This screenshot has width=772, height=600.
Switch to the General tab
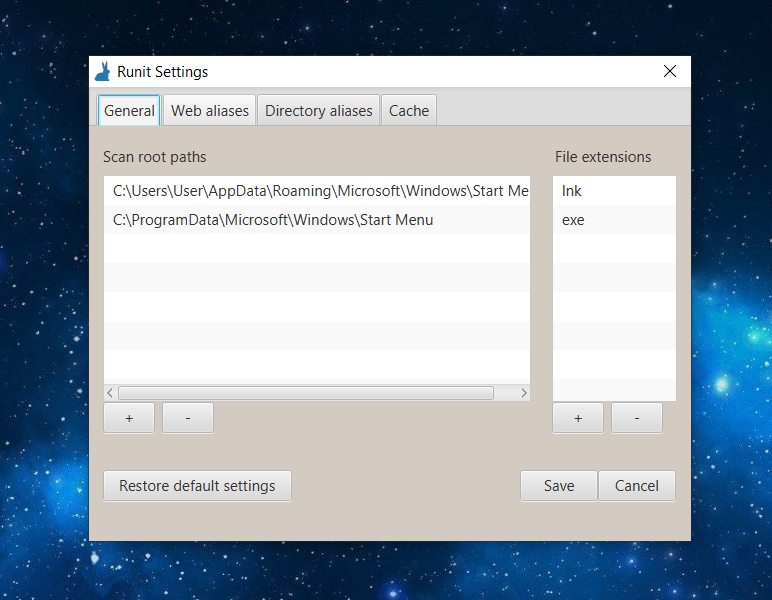tap(129, 110)
